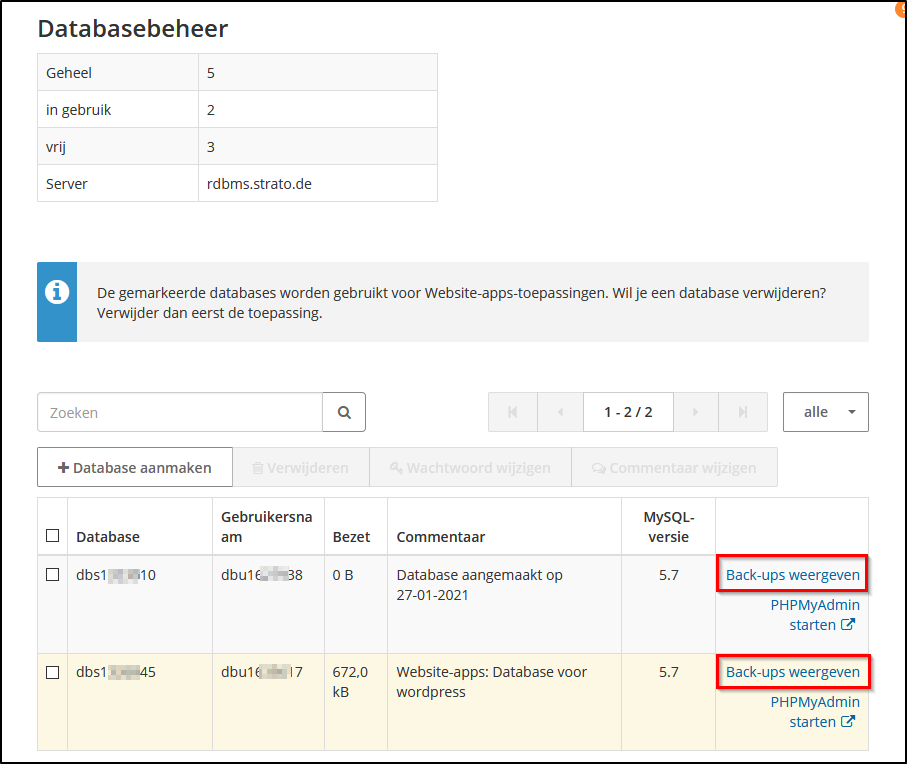This screenshot has height=764, width=907.
Task: Click external link icon in wordpress database row
Action: pyautogui.click(x=848, y=722)
